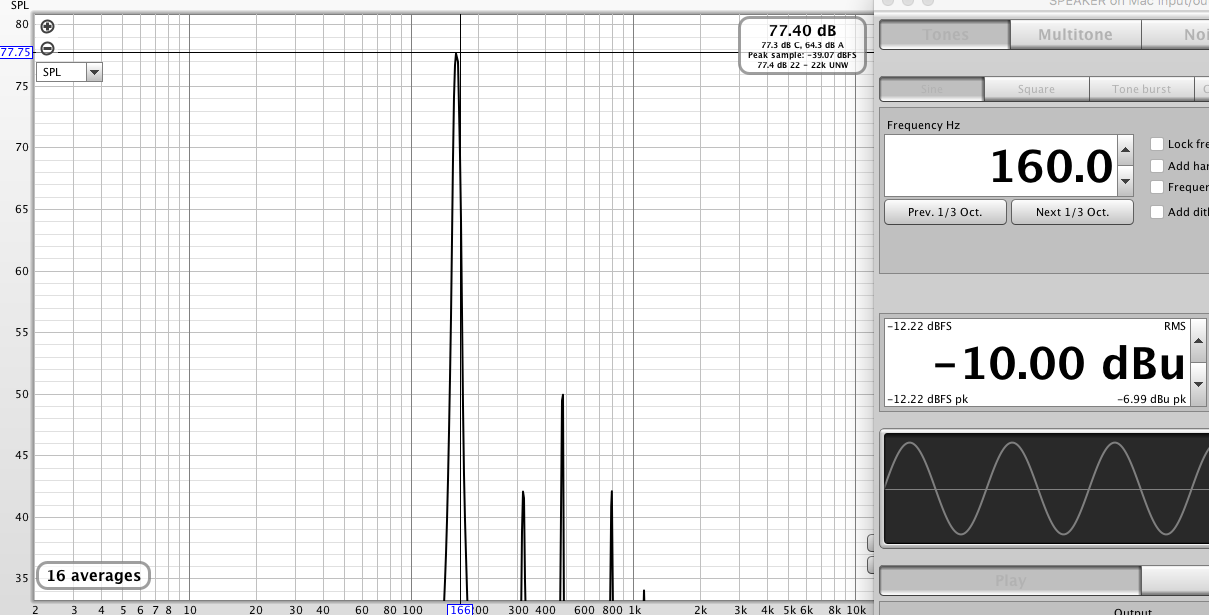Zoom in on the graph with the plus icon
This screenshot has width=1209, height=615.
click(x=47, y=27)
